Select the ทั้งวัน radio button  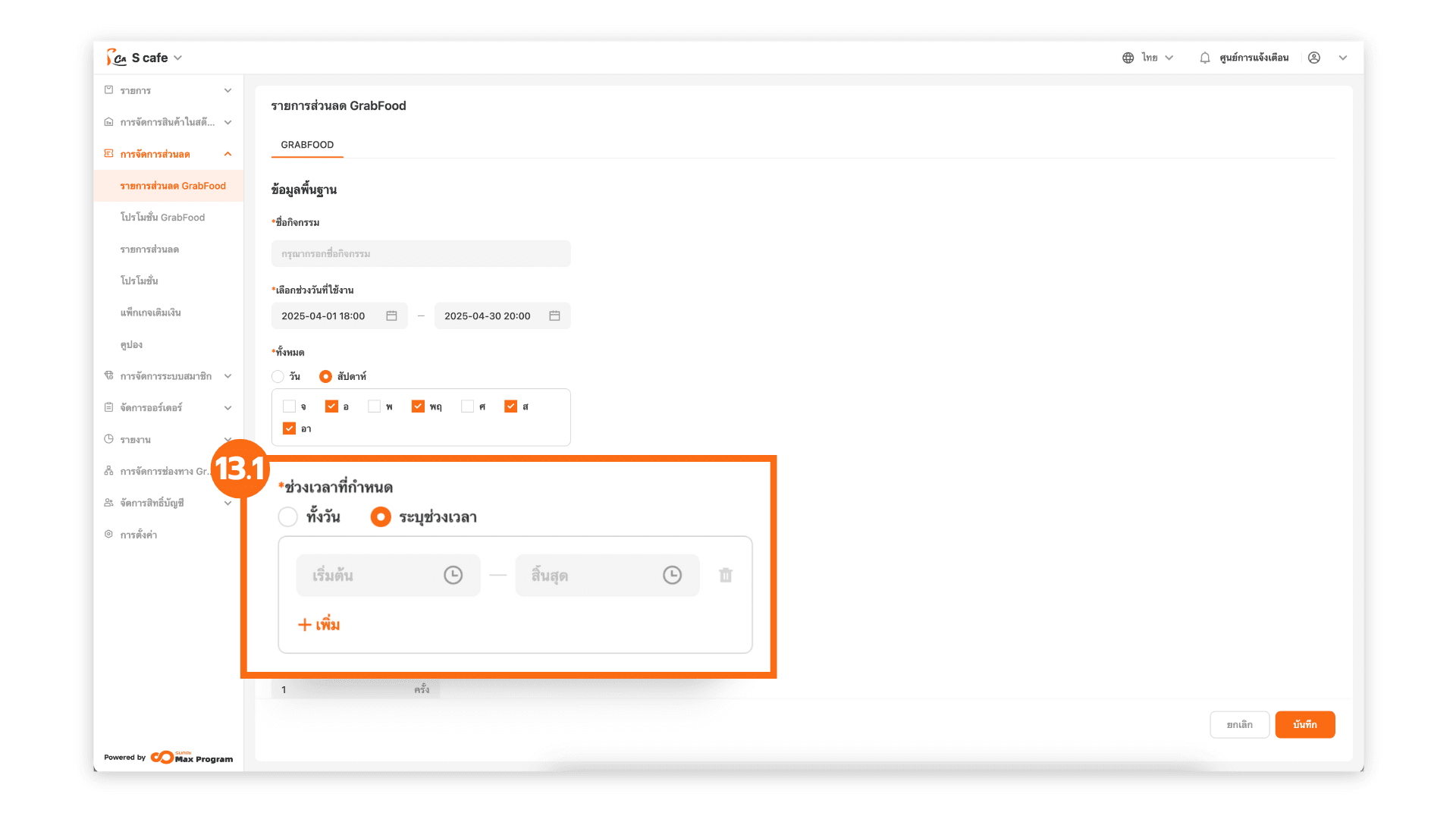click(288, 517)
